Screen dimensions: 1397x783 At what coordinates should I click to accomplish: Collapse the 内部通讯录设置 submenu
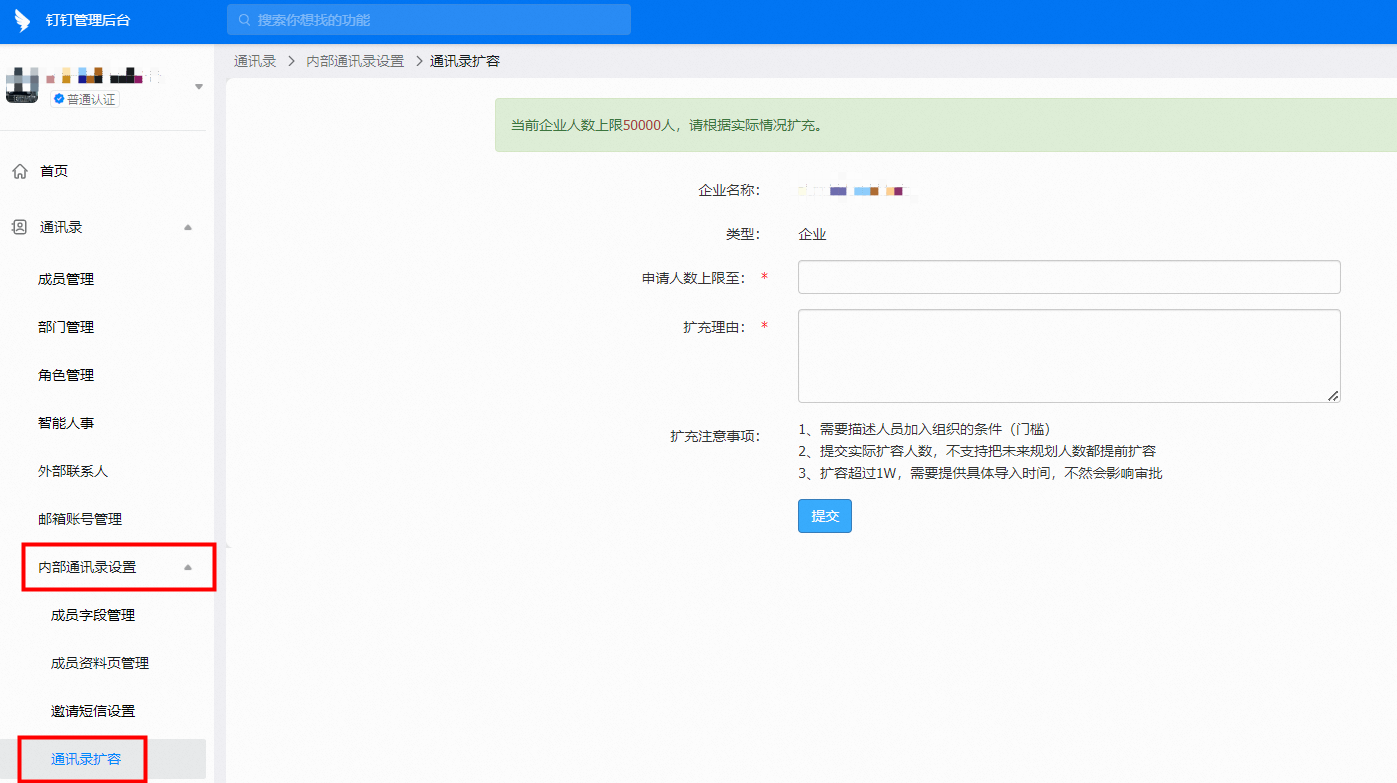pyautogui.click(x=188, y=568)
